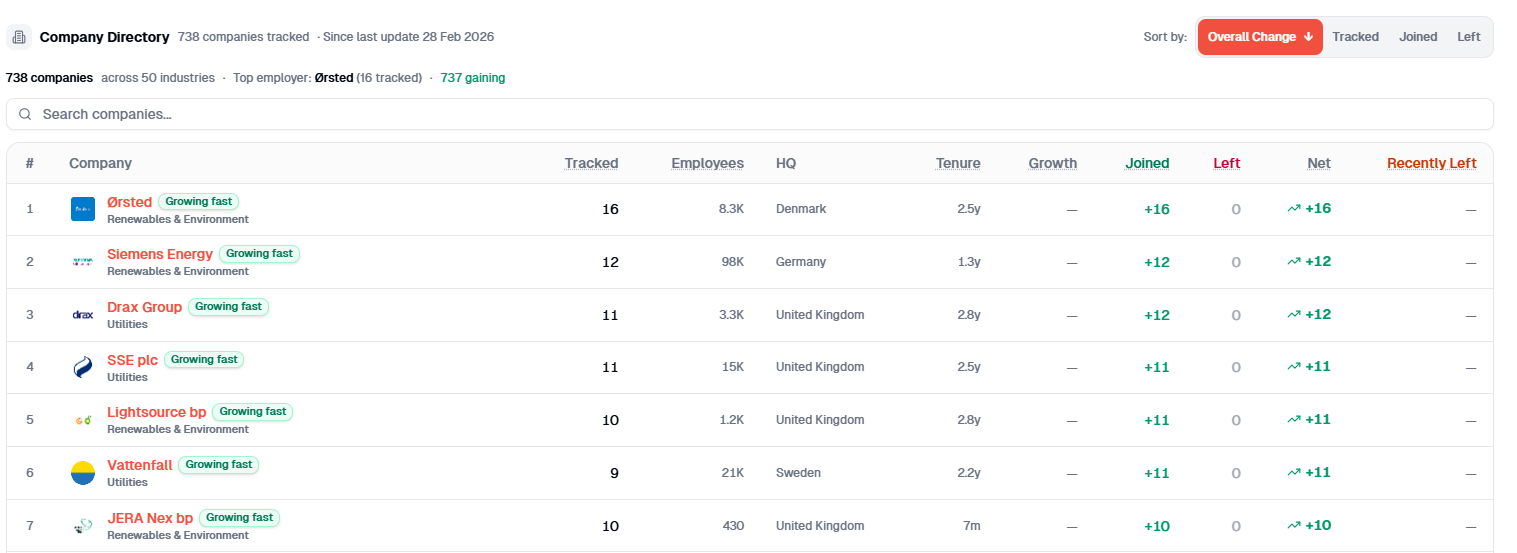The width and height of the screenshot is (1517, 553).
Task: Click the Ørsted company logo
Action: (x=83, y=209)
